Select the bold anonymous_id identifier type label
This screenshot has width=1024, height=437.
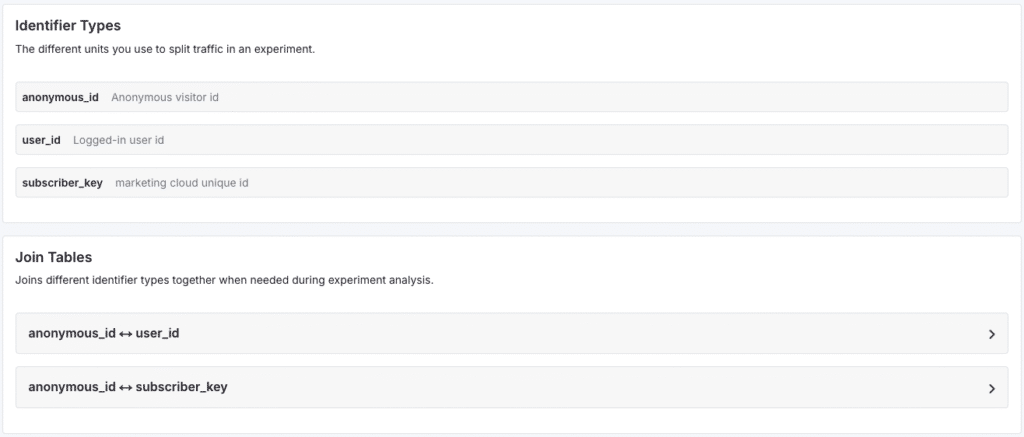tap(60, 98)
